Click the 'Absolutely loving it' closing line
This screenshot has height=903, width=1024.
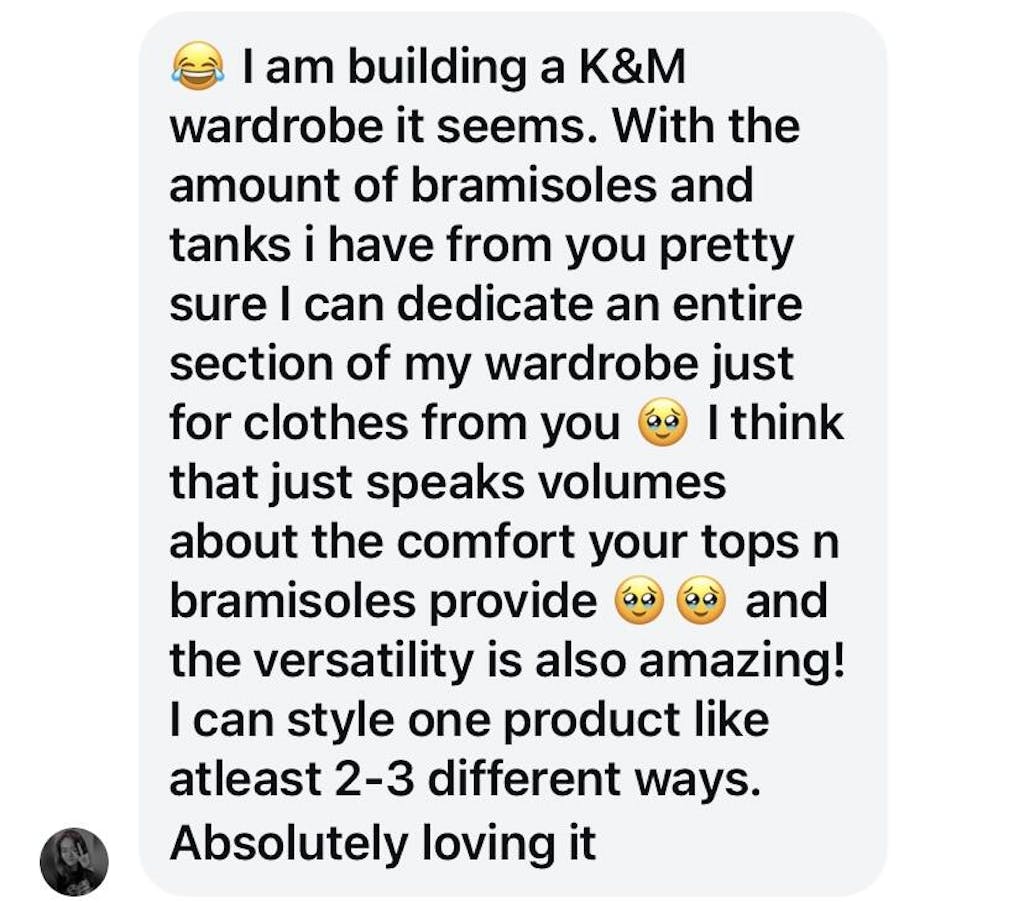point(383,842)
